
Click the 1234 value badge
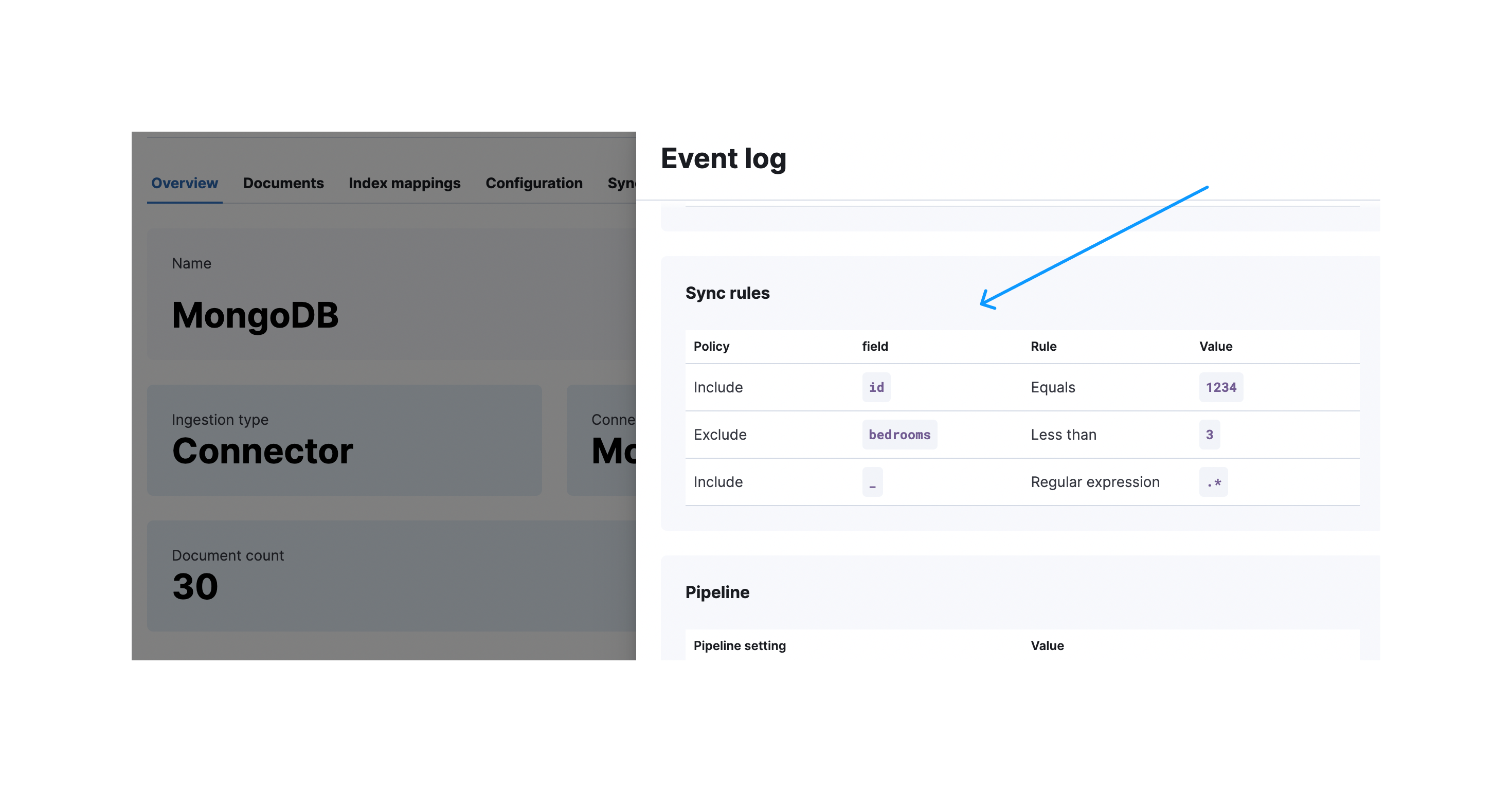(x=1221, y=387)
